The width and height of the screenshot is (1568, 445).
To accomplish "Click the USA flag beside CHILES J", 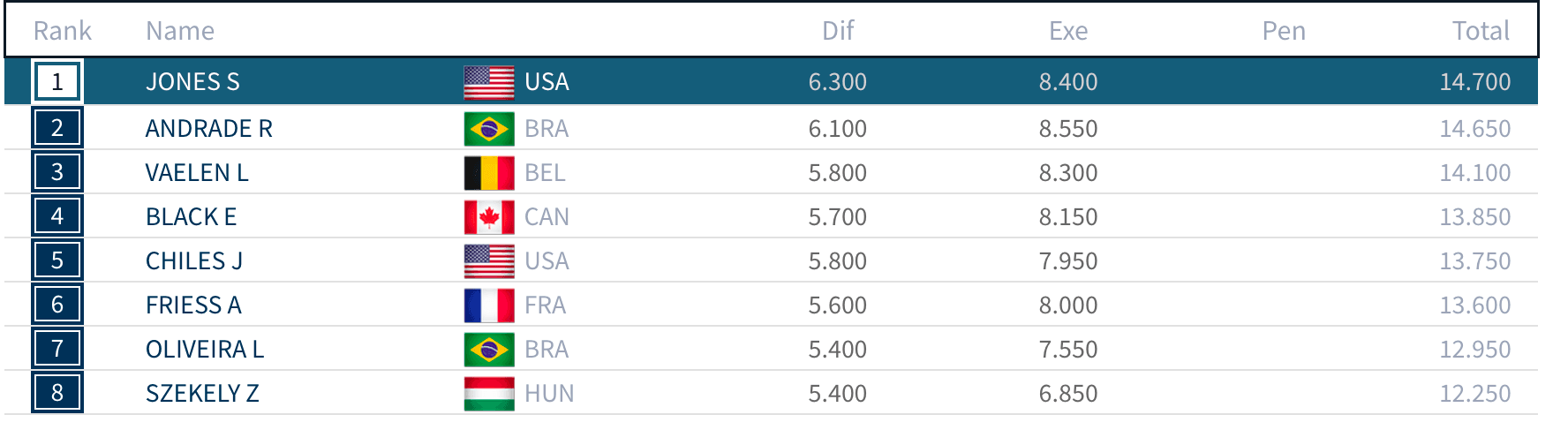I will coord(488,261).
